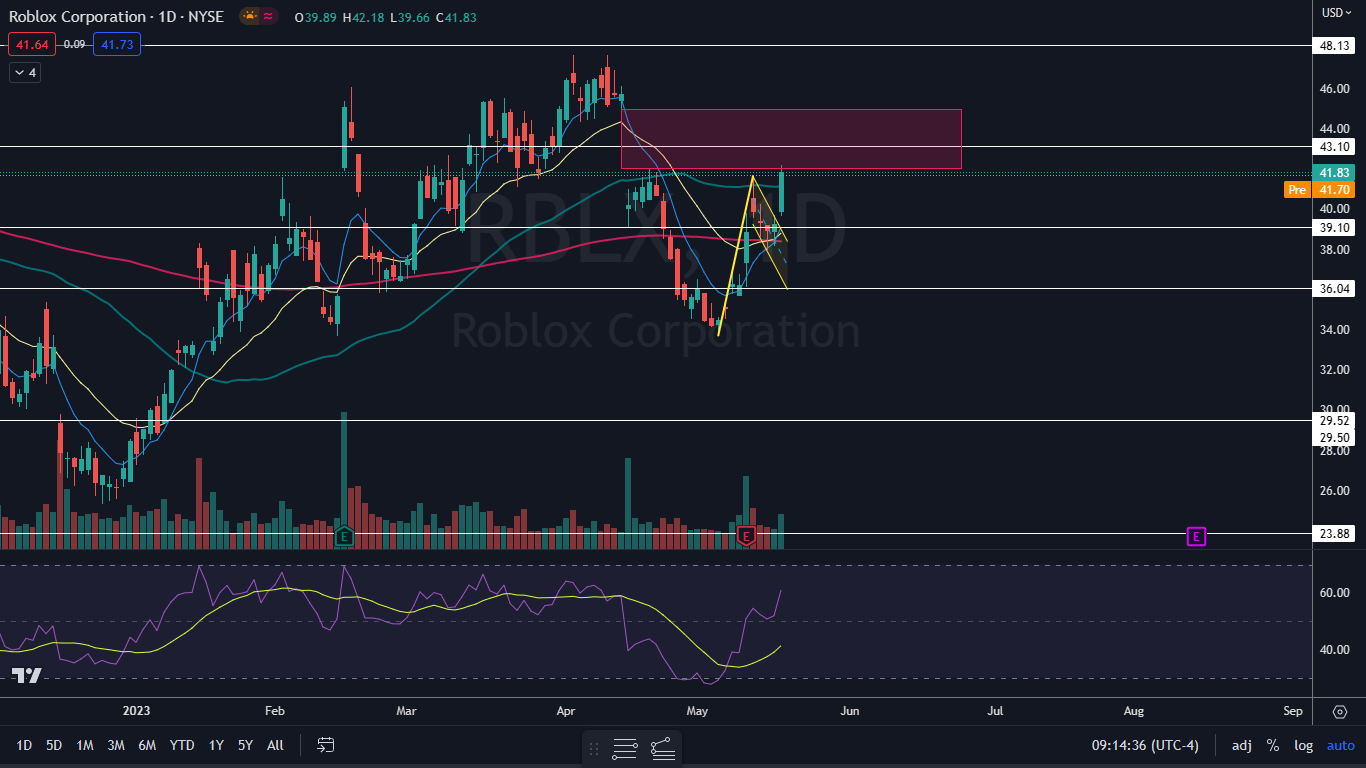This screenshot has width=1366, height=768.
Task: Click the current price 41.83 label
Action: coord(1336,172)
